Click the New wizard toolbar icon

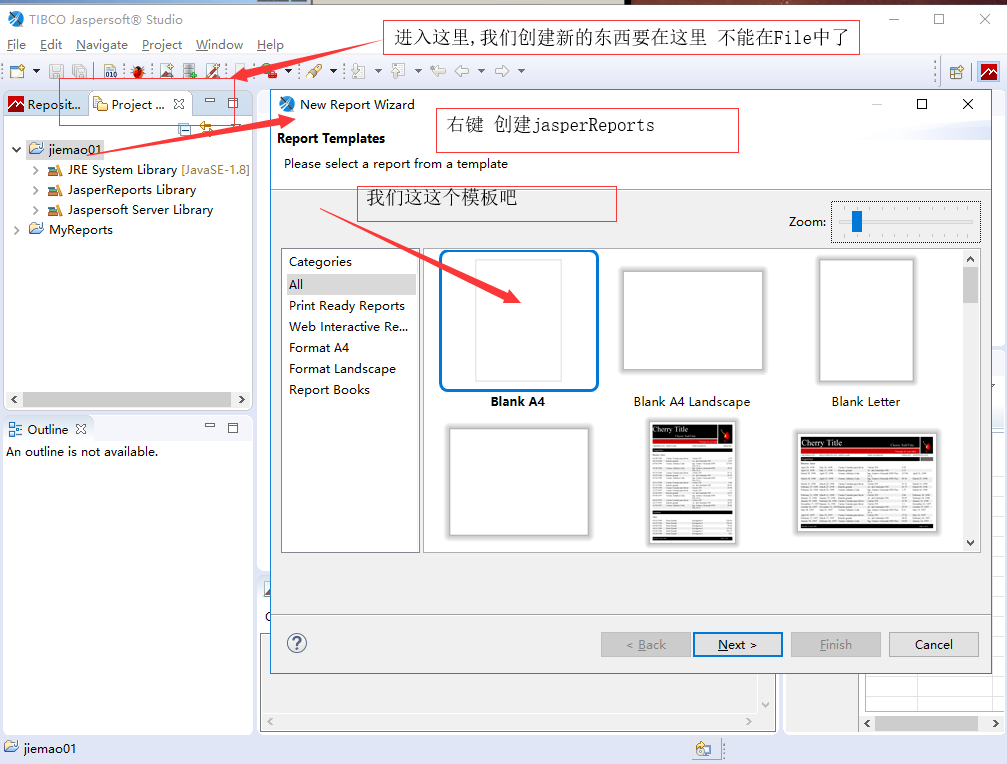point(17,71)
